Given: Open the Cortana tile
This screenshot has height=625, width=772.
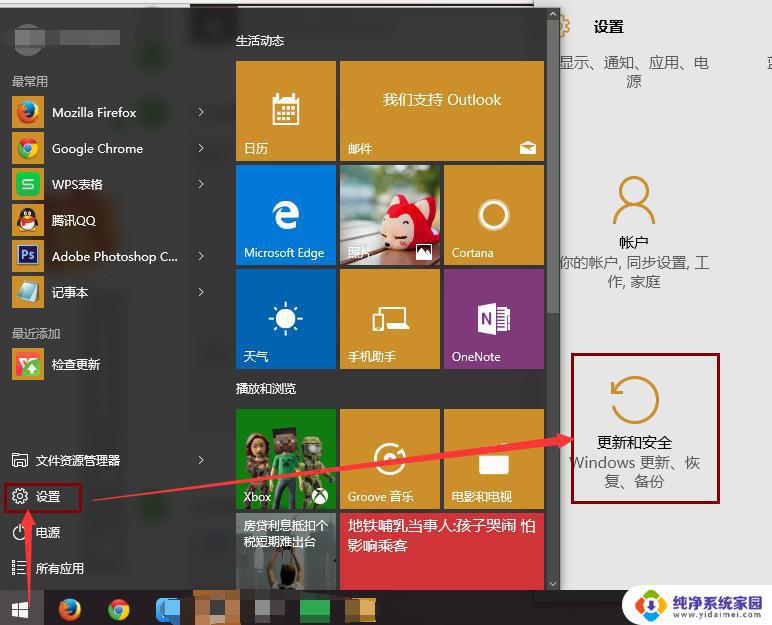Looking at the screenshot, I should click(494, 215).
